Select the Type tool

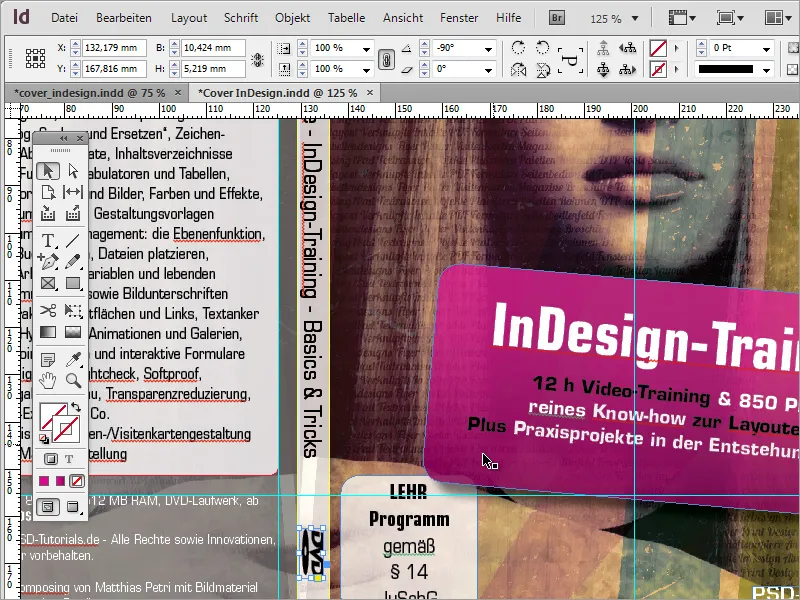click(x=48, y=240)
